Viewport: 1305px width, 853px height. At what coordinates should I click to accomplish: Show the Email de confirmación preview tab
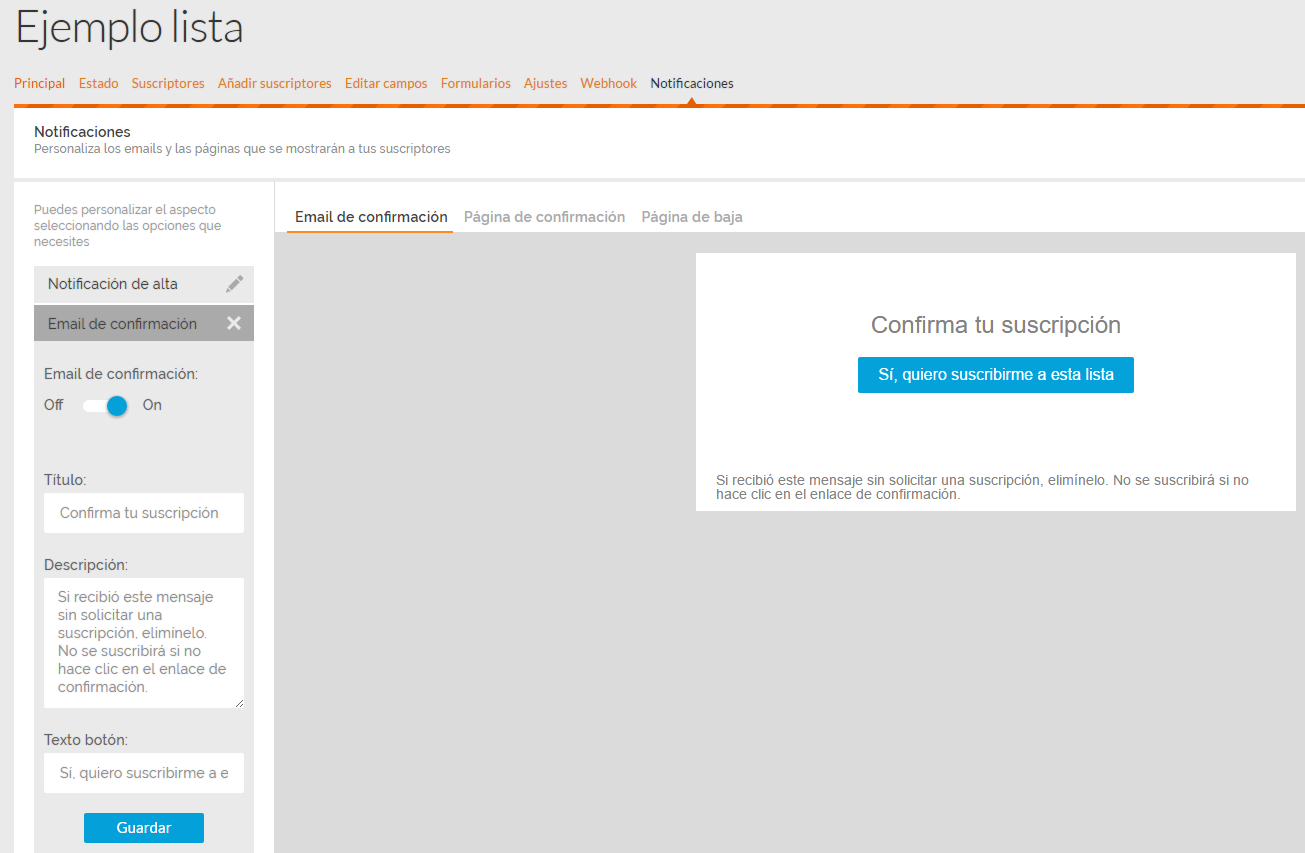pos(371,217)
